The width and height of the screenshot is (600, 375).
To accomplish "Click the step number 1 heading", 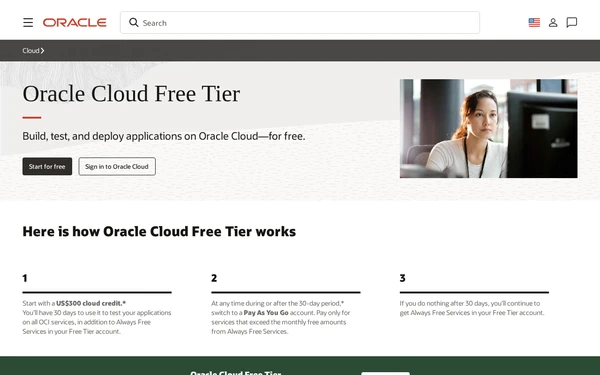I will 25,278.
